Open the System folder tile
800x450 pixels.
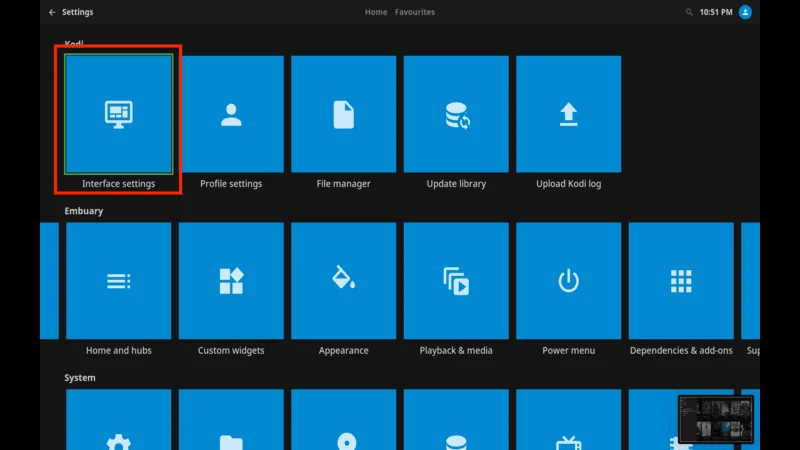[x=231, y=420]
